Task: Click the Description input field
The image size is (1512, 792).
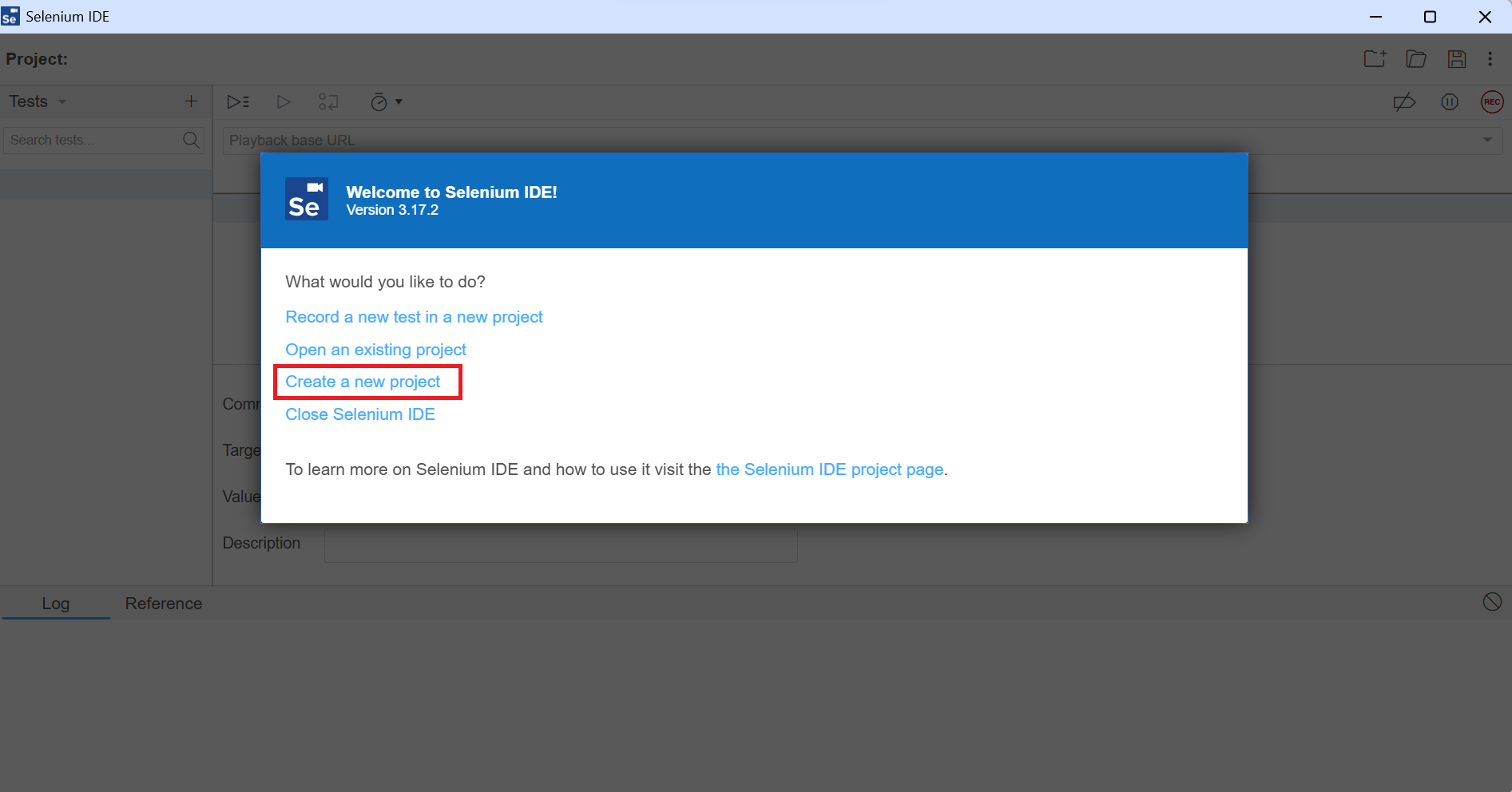Action: [561, 544]
